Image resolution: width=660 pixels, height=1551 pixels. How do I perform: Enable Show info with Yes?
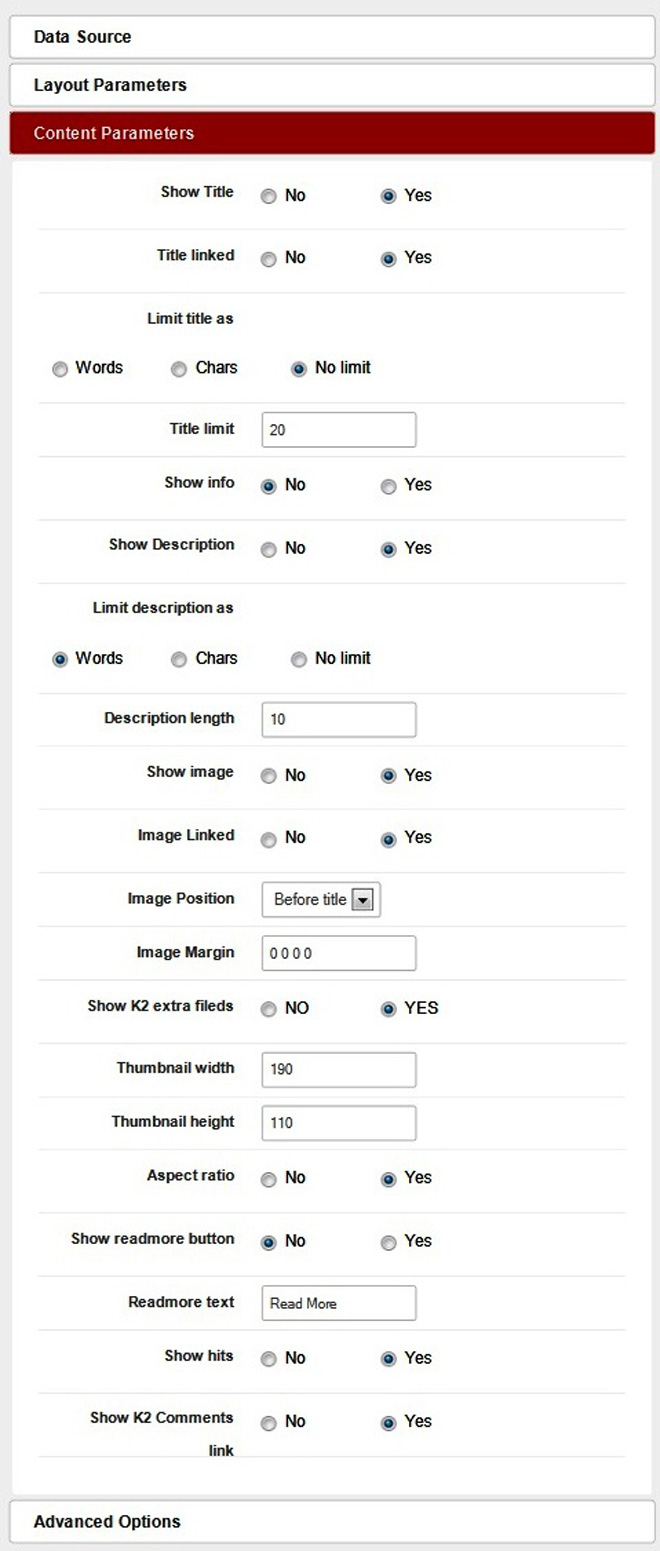tap(388, 486)
